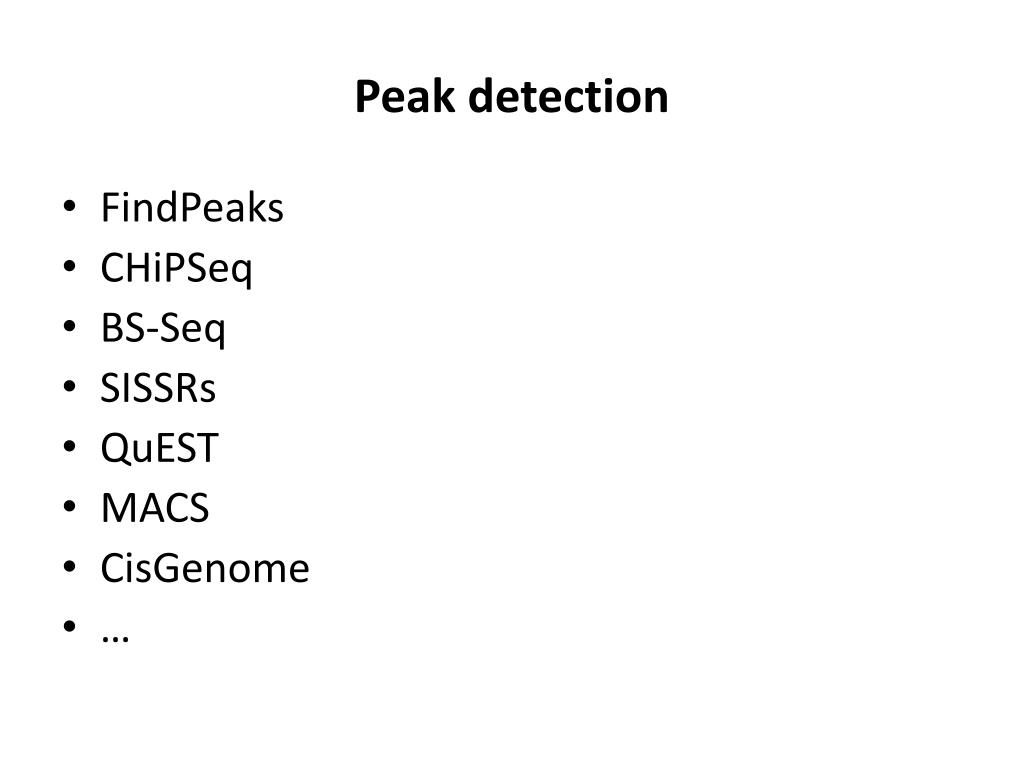Click the bullet beside MACS
This screenshot has height=768, width=1024.
[x=70, y=507]
